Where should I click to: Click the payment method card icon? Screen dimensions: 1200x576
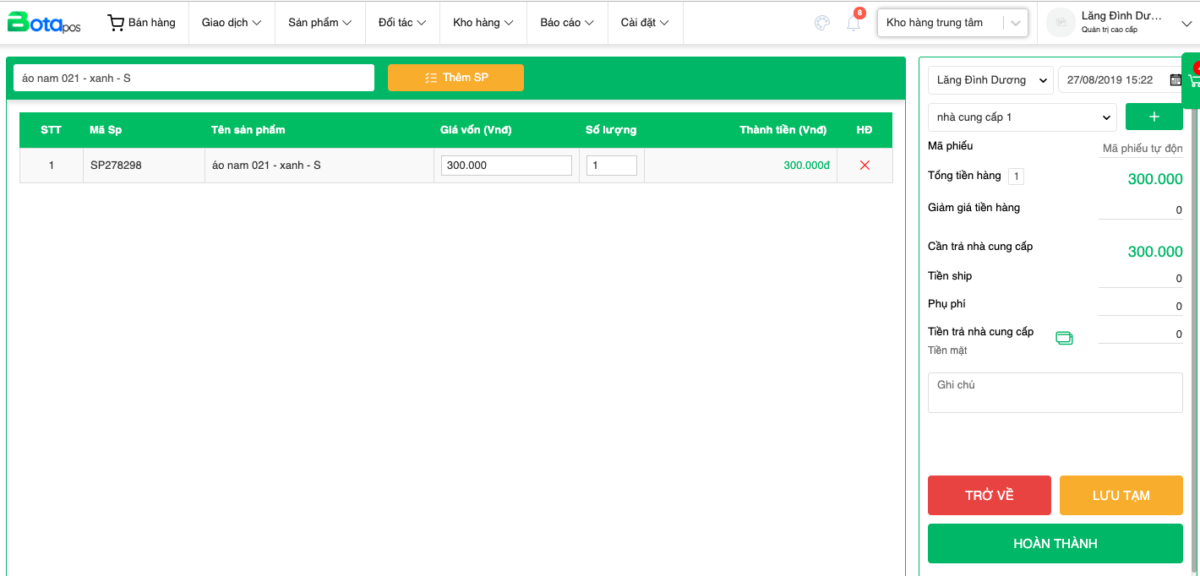1064,339
